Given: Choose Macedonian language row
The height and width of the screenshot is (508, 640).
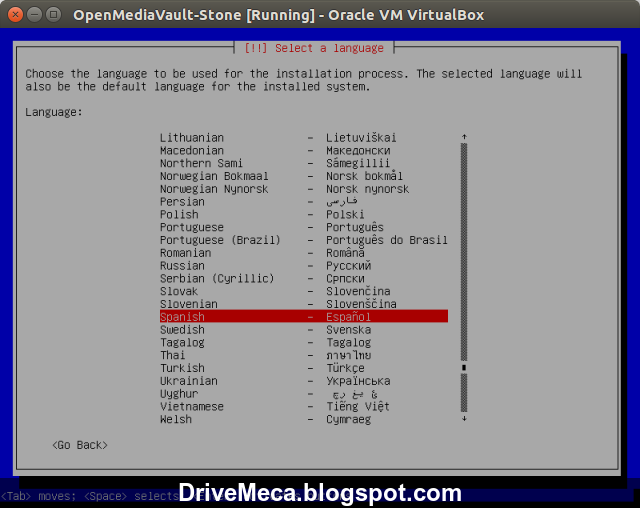Looking at the screenshot, I should coord(304,151).
